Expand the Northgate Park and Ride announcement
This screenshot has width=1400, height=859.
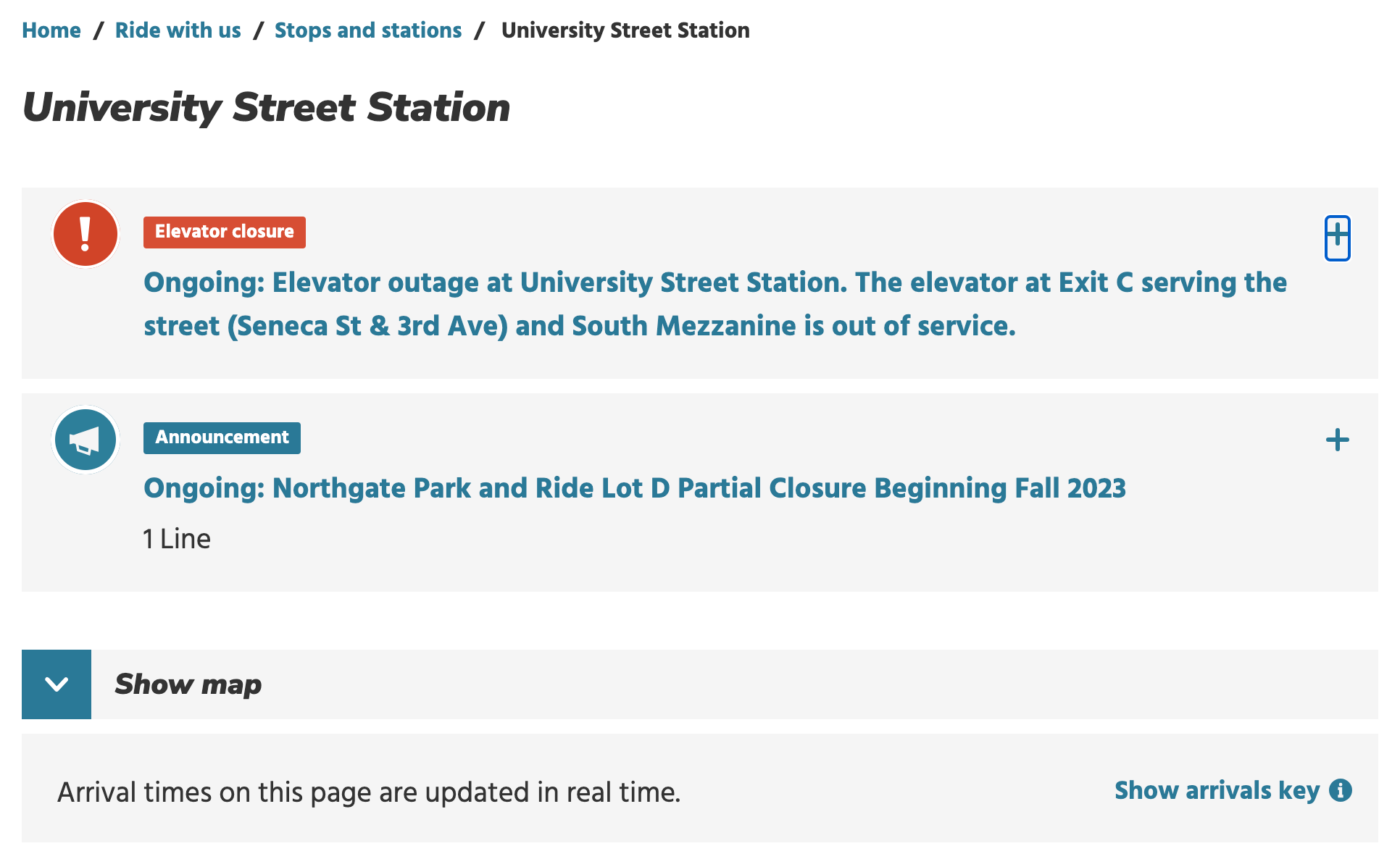pyautogui.click(x=1337, y=440)
